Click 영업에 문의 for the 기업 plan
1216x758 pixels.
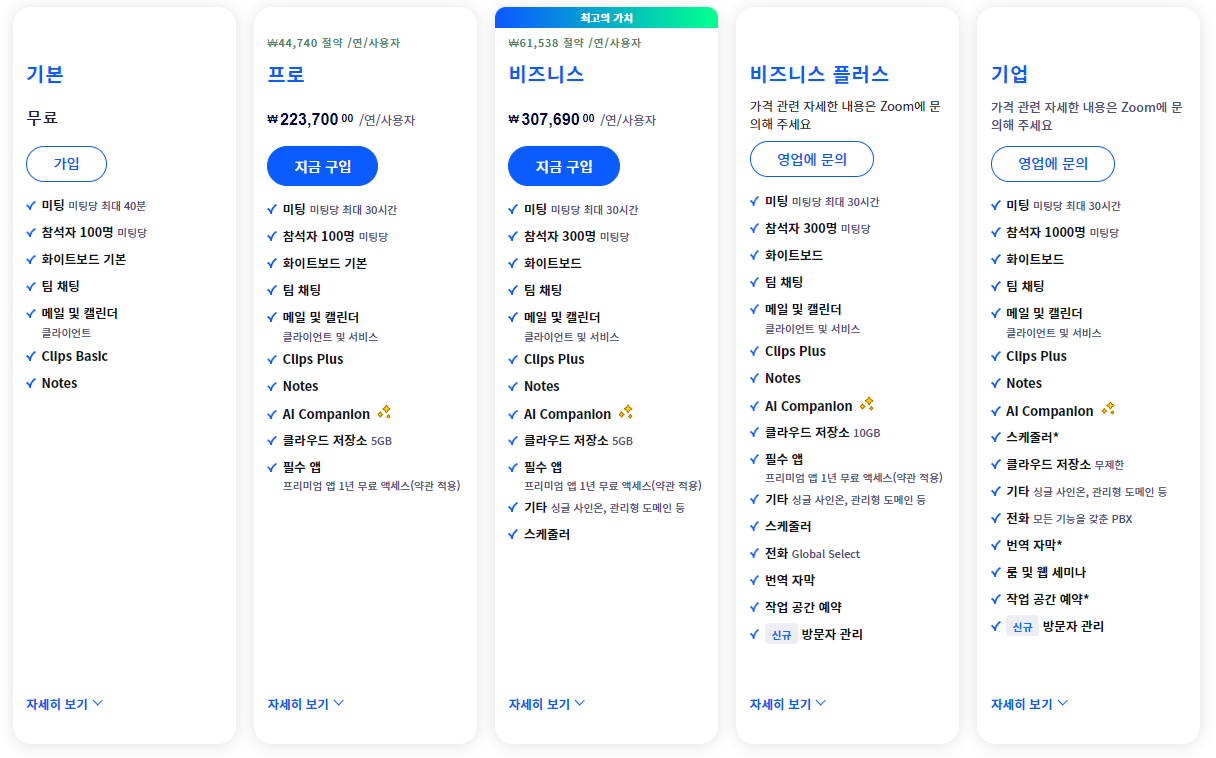click(1052, 163)
